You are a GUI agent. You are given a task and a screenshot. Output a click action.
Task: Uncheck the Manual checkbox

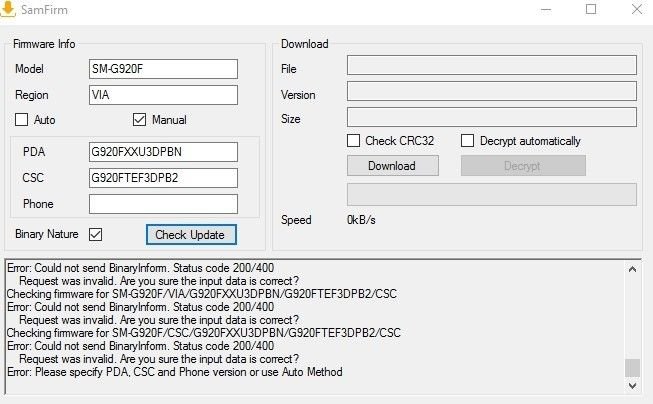[140, 120]
